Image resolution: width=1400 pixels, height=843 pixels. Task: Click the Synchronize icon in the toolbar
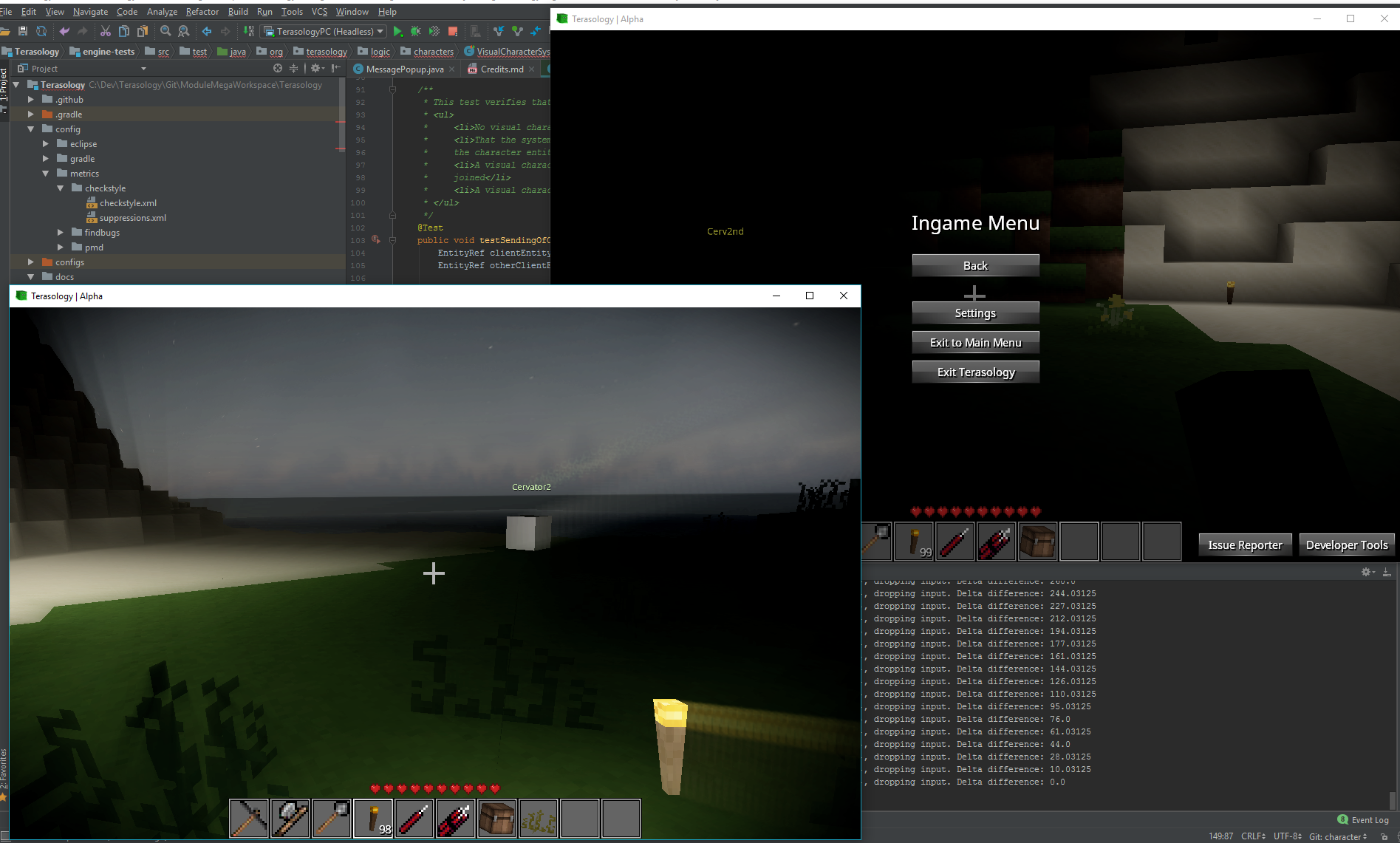click(x=41, y=31)
